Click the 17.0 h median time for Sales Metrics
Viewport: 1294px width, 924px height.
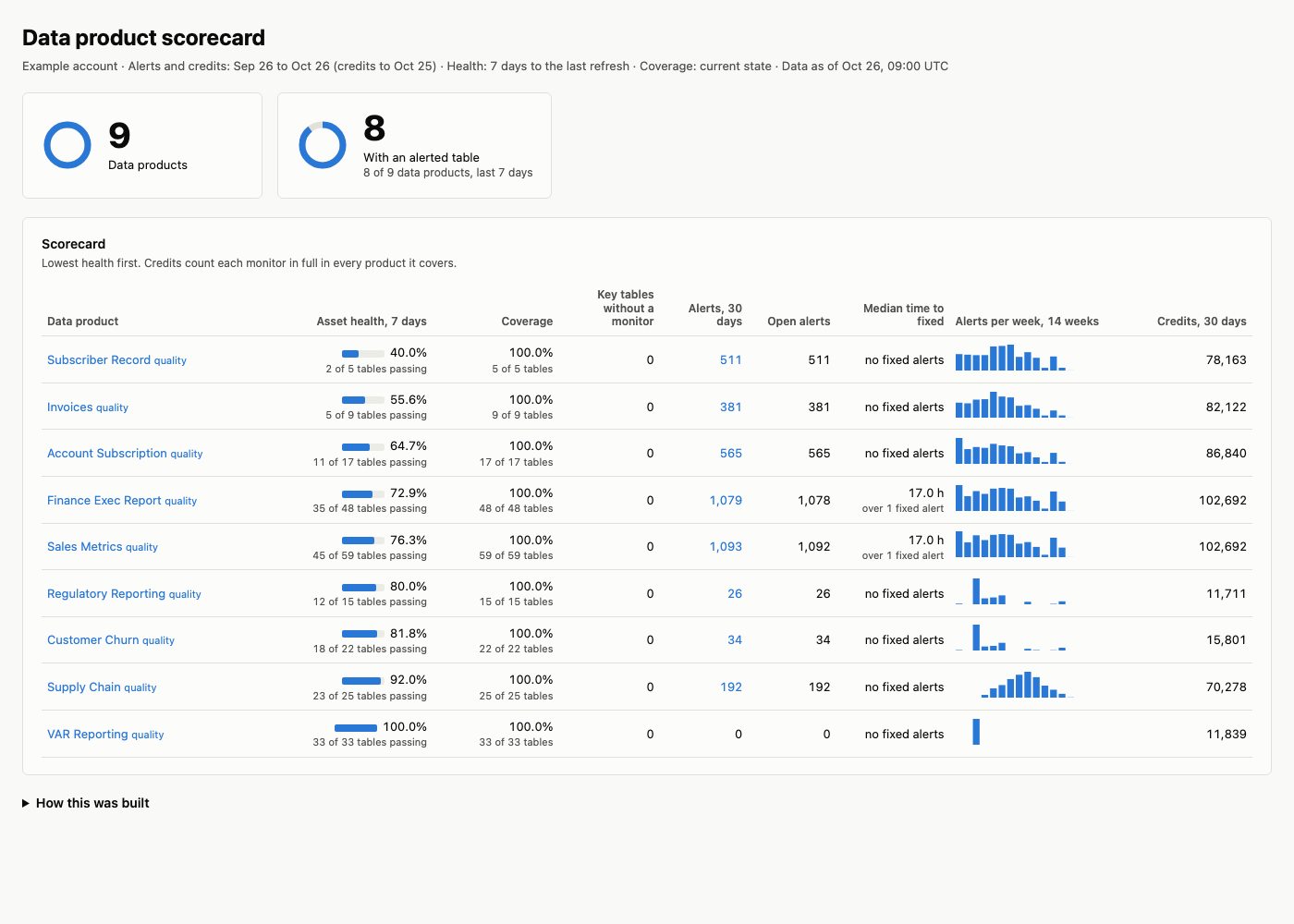click(x=926, y=540)
